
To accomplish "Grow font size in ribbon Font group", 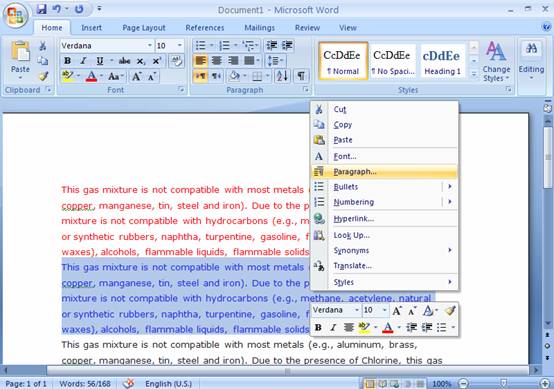I will (136, 76).
